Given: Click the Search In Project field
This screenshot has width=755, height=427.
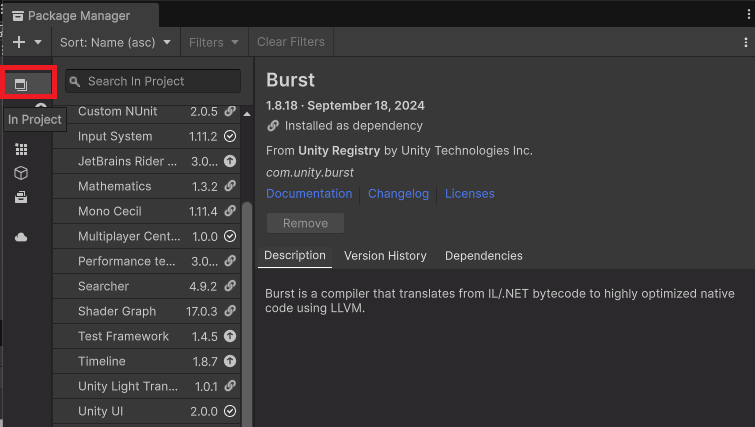Looking at the screenshot, I should click(153, 81).
